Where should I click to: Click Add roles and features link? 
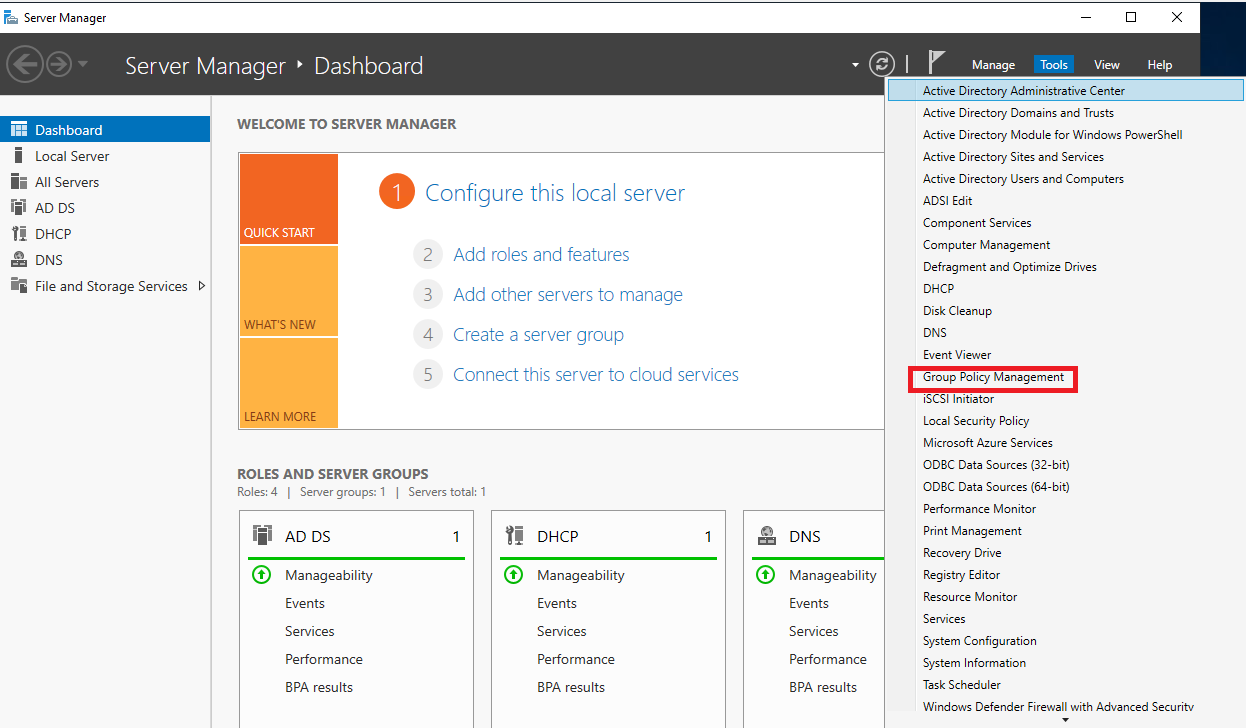(x=541, y=254)
